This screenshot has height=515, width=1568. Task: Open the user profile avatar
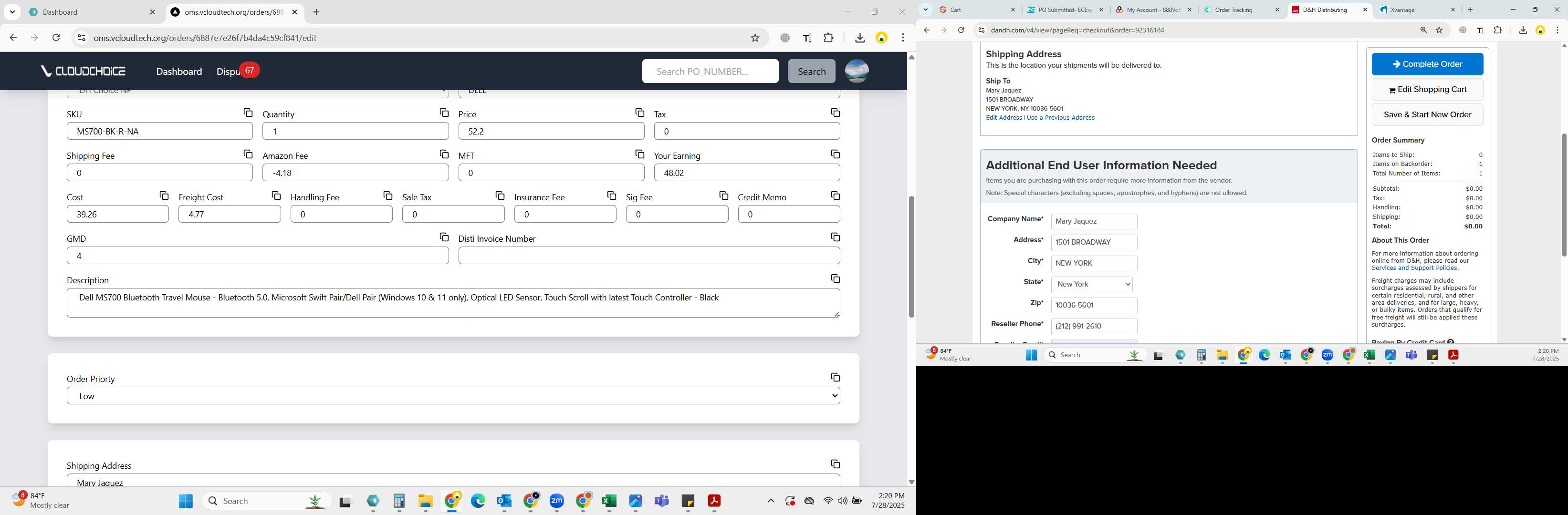point(857,71)
